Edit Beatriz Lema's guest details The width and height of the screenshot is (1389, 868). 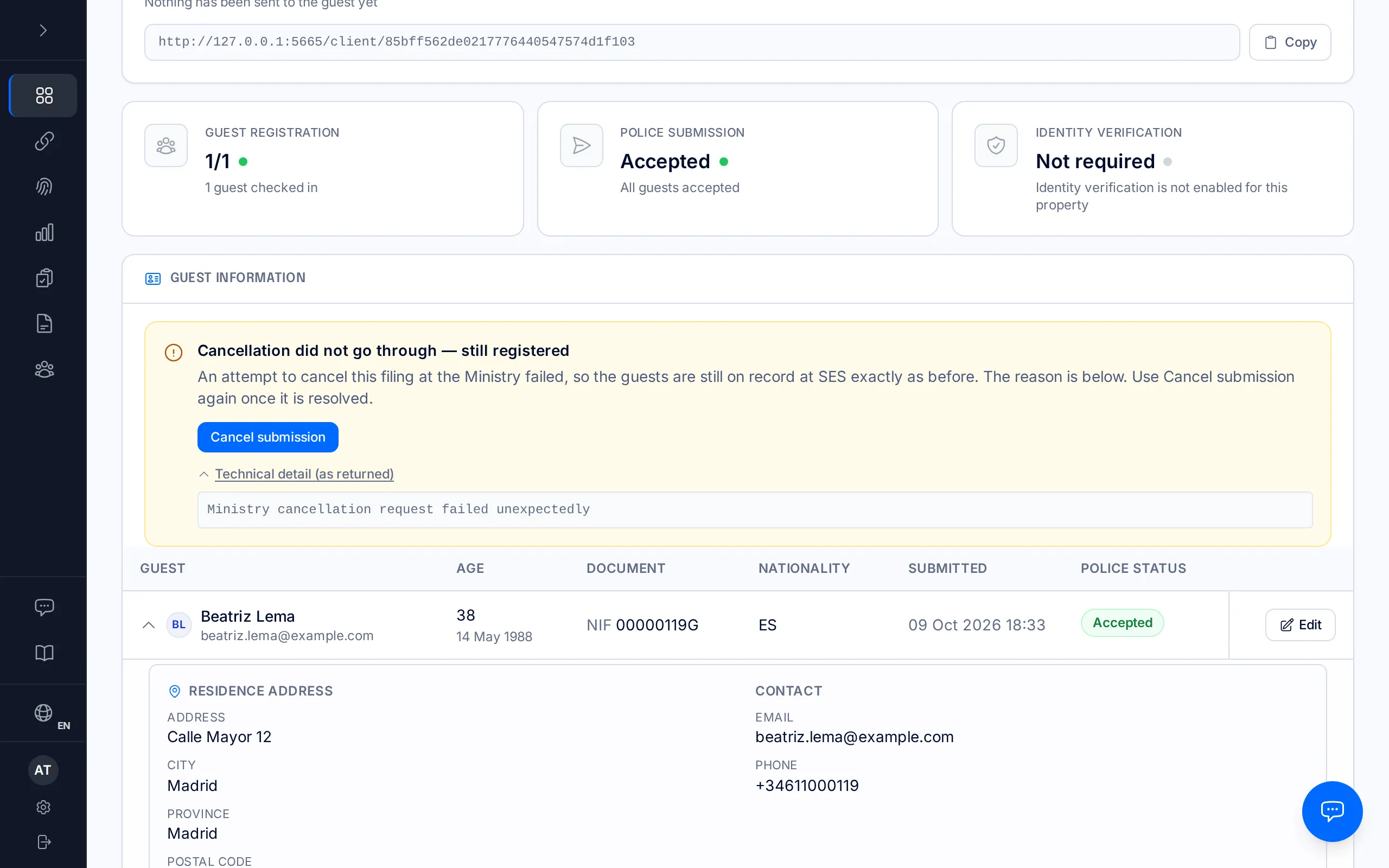point(1300,624)
